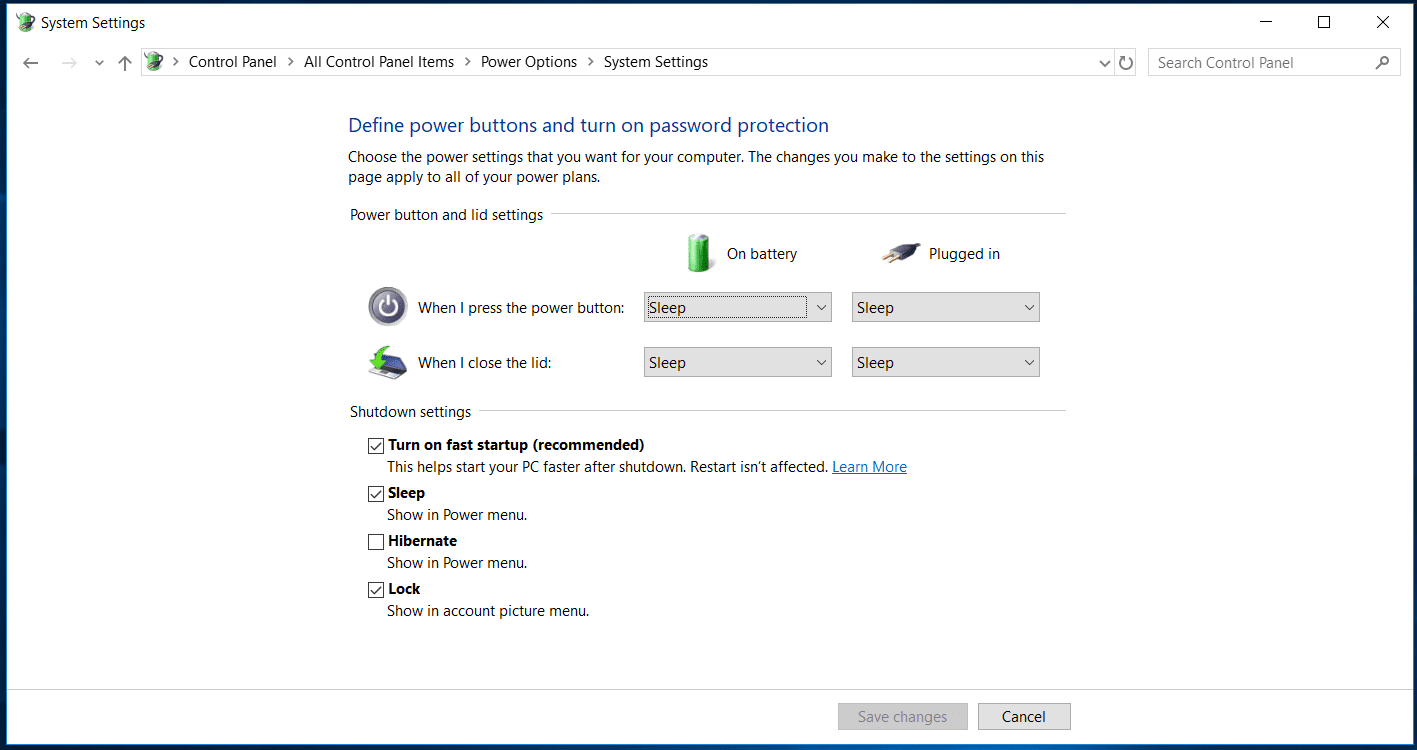The width and height of the screenshot is (1417, 750).
Task: Click the laptop lid close icon
Action: tap(388, 362)
